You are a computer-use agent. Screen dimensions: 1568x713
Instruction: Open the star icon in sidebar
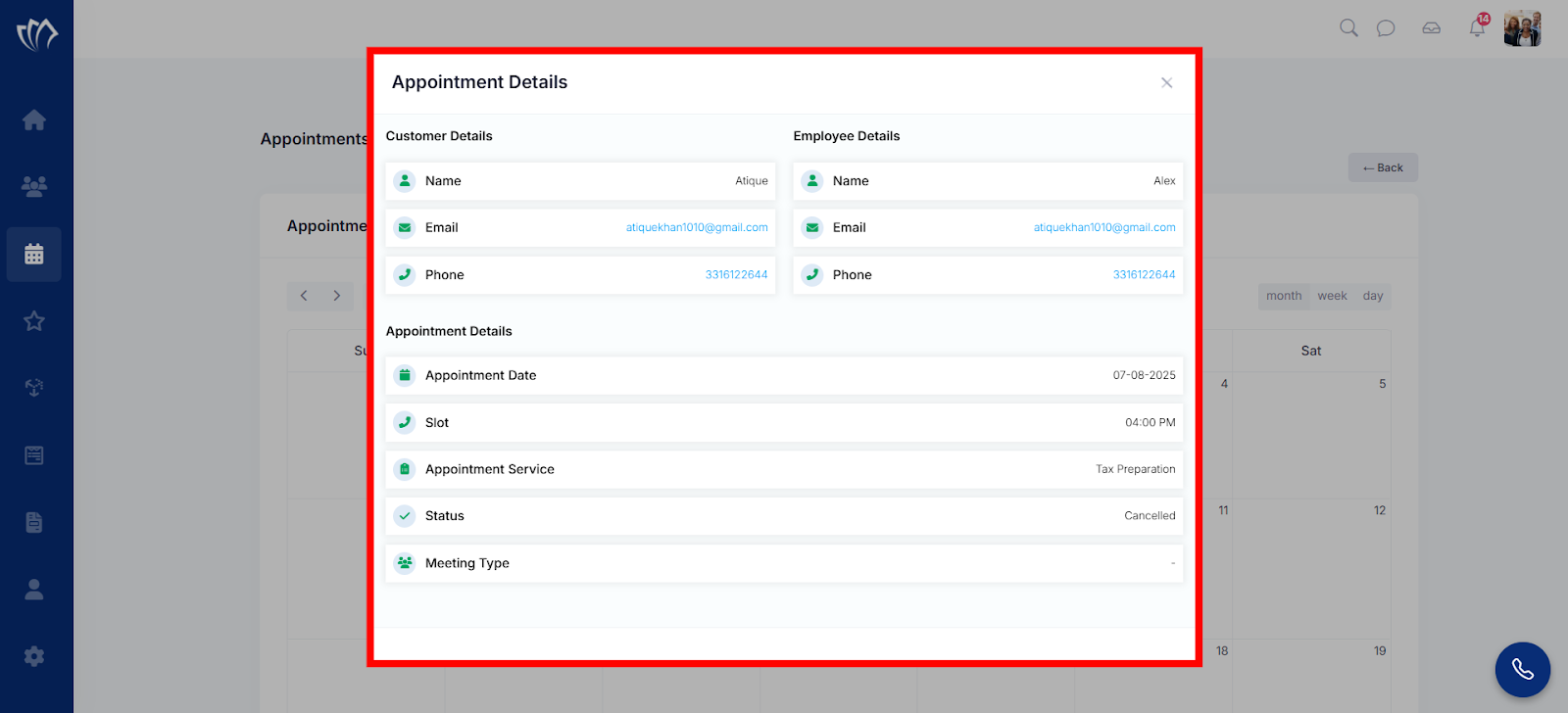coord(34,321)
